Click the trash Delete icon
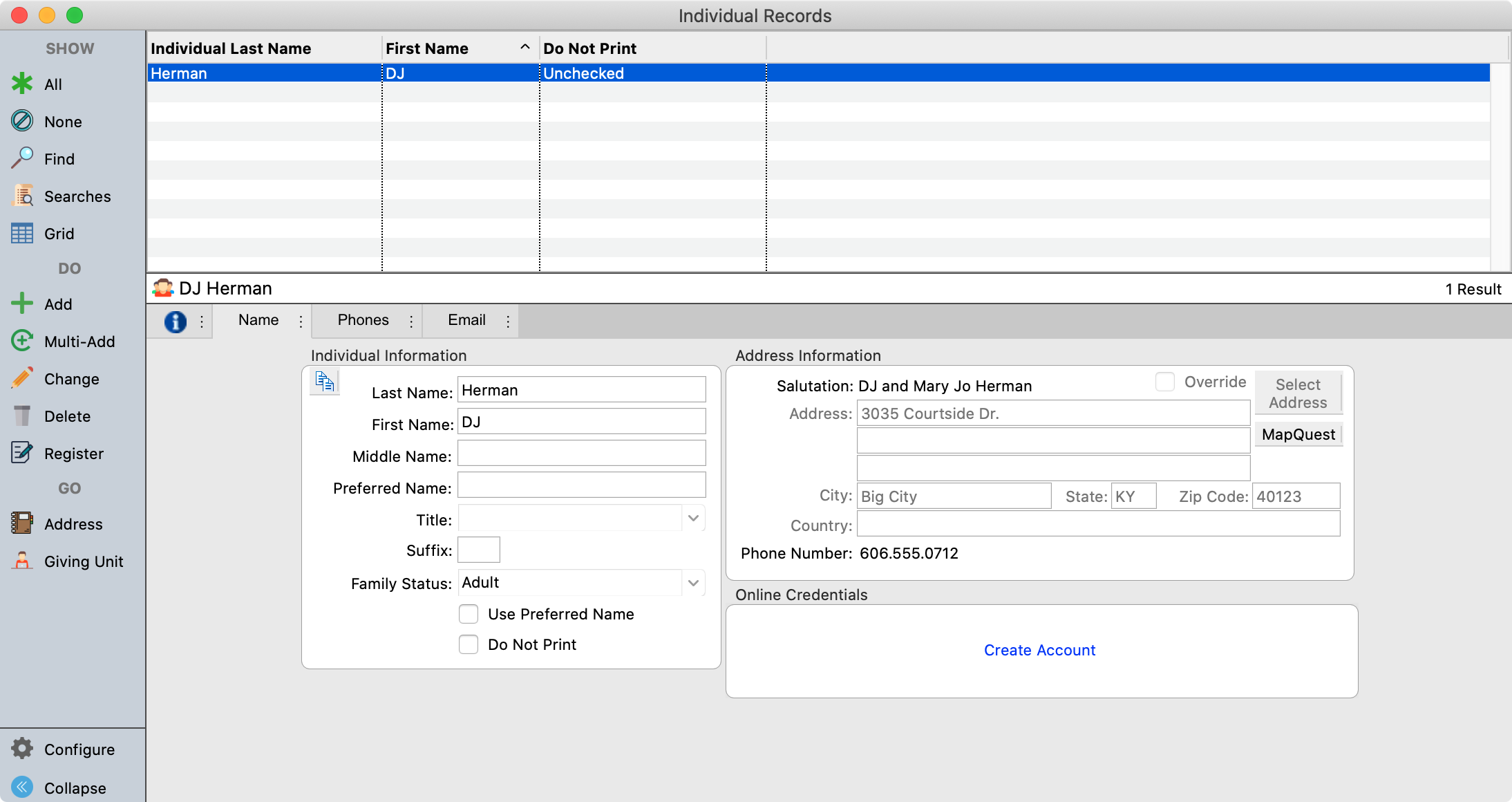 click(x=22, y=416)
